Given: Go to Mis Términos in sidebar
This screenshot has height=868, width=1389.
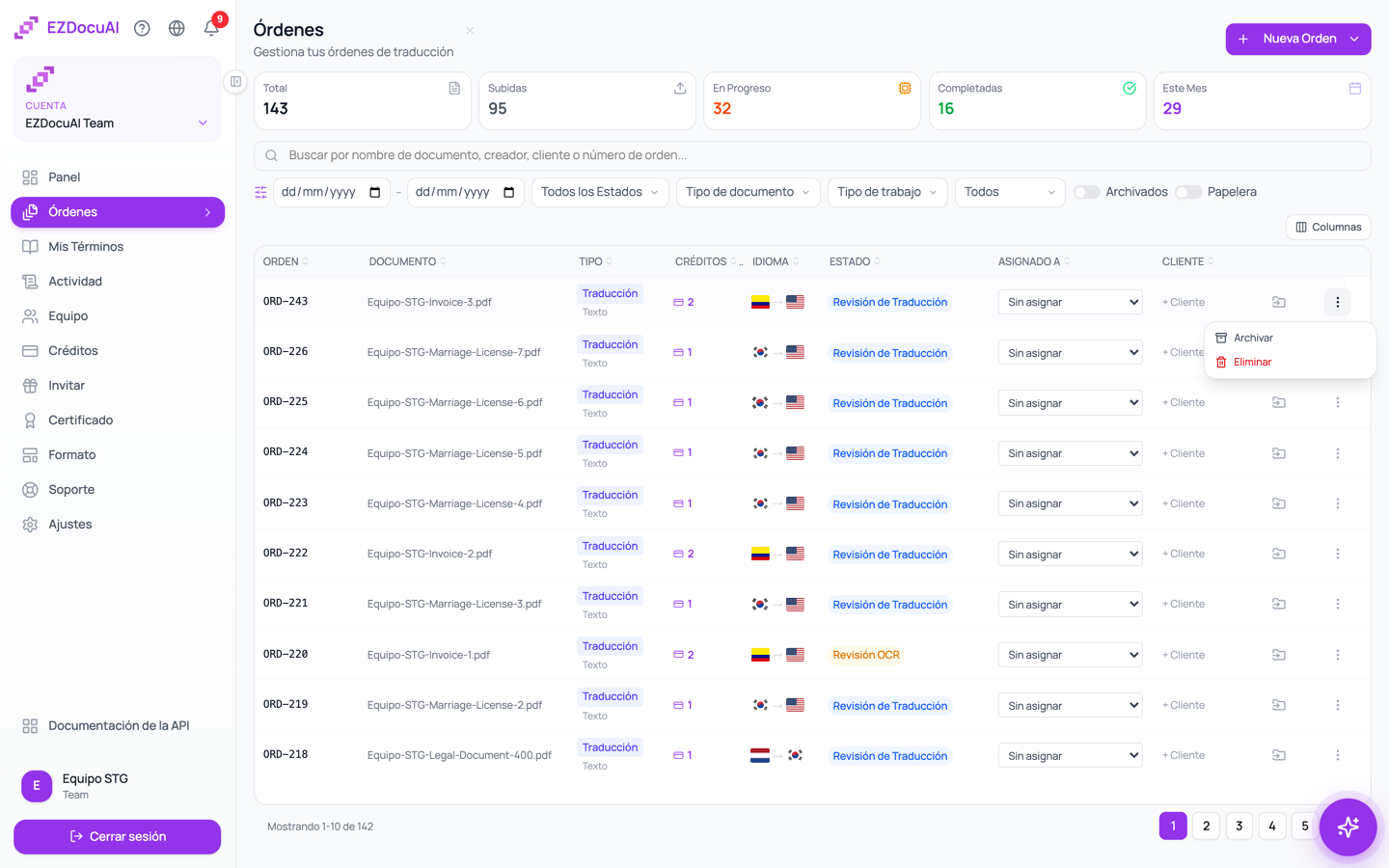Looking at the screenshot, I should click(x=118, y=247).
